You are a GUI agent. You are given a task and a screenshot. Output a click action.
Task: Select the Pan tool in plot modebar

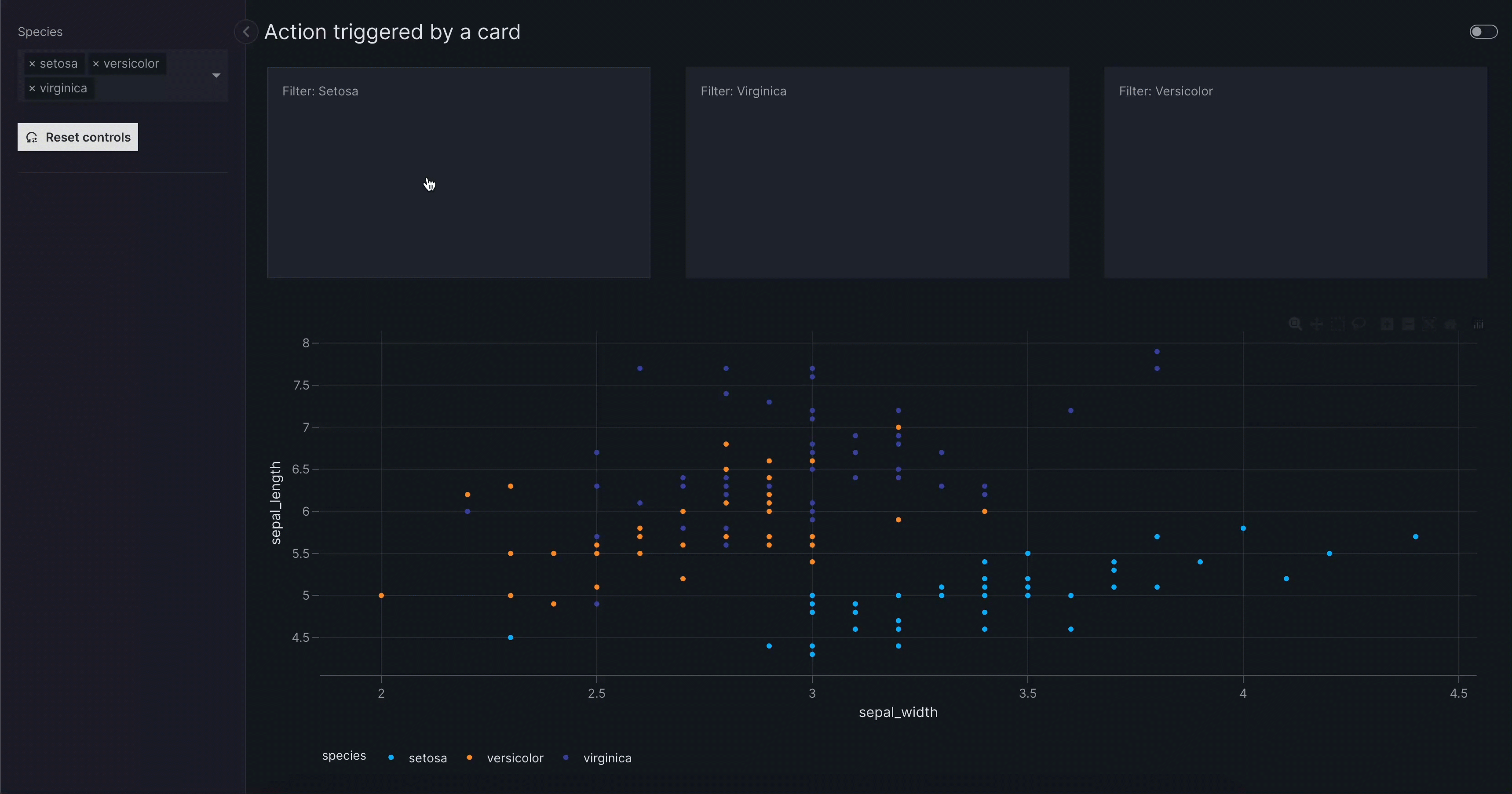click(1317, 324)
